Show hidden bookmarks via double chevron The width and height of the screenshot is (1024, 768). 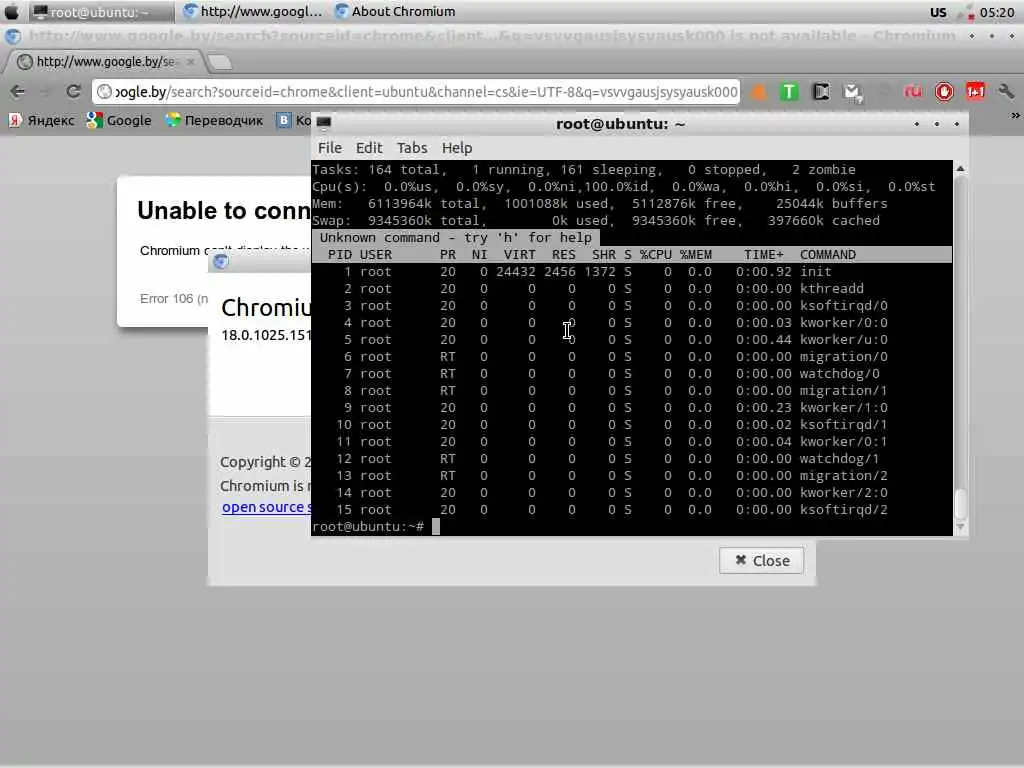tap(1015, 116)
